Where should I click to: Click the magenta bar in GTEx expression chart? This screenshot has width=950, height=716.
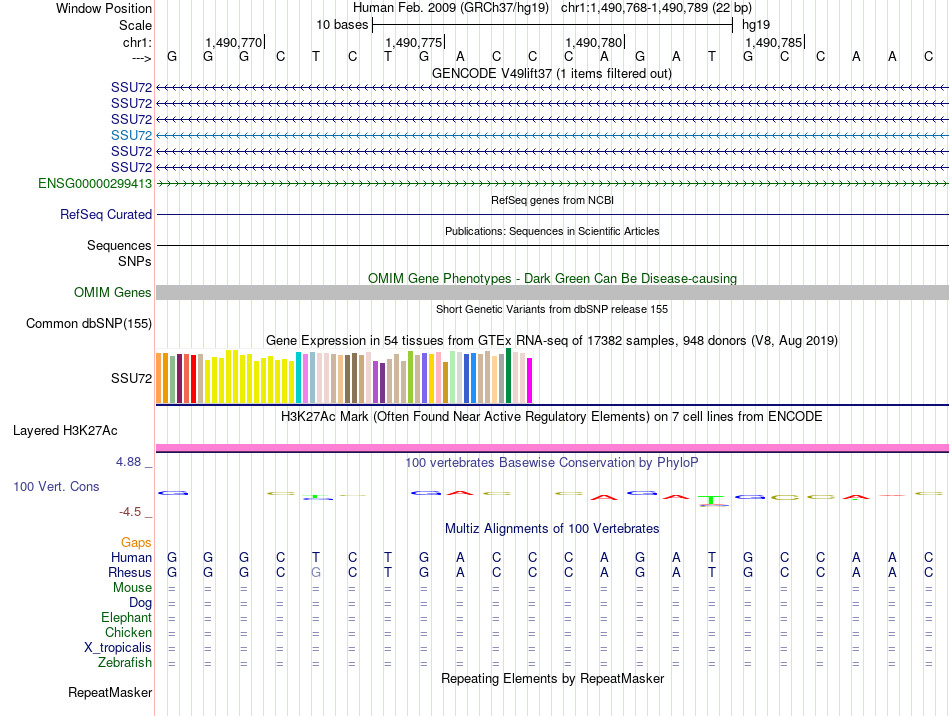[530, 381]
